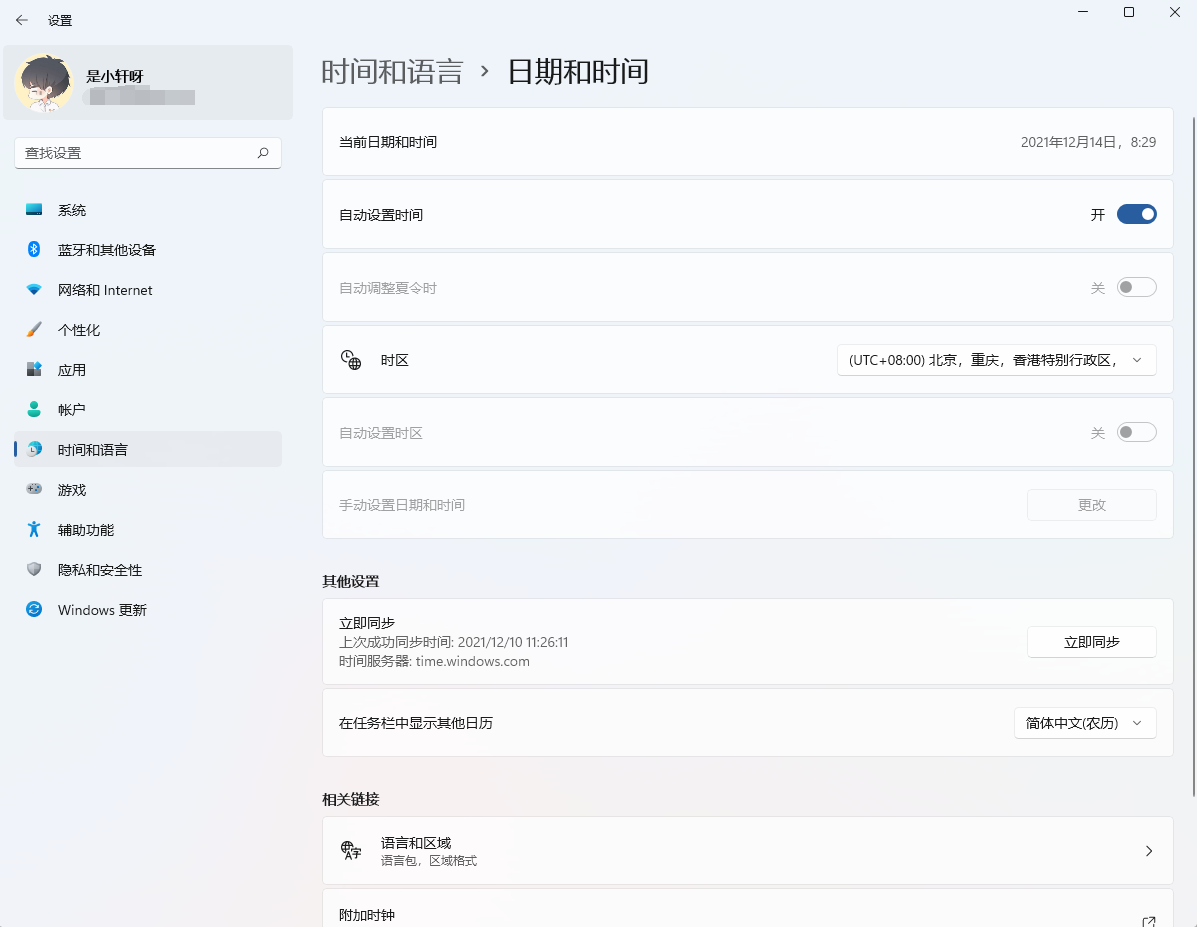Click the time zone clock-globe icon
This screenshot has width=1197, height=927.
point(351,360)
